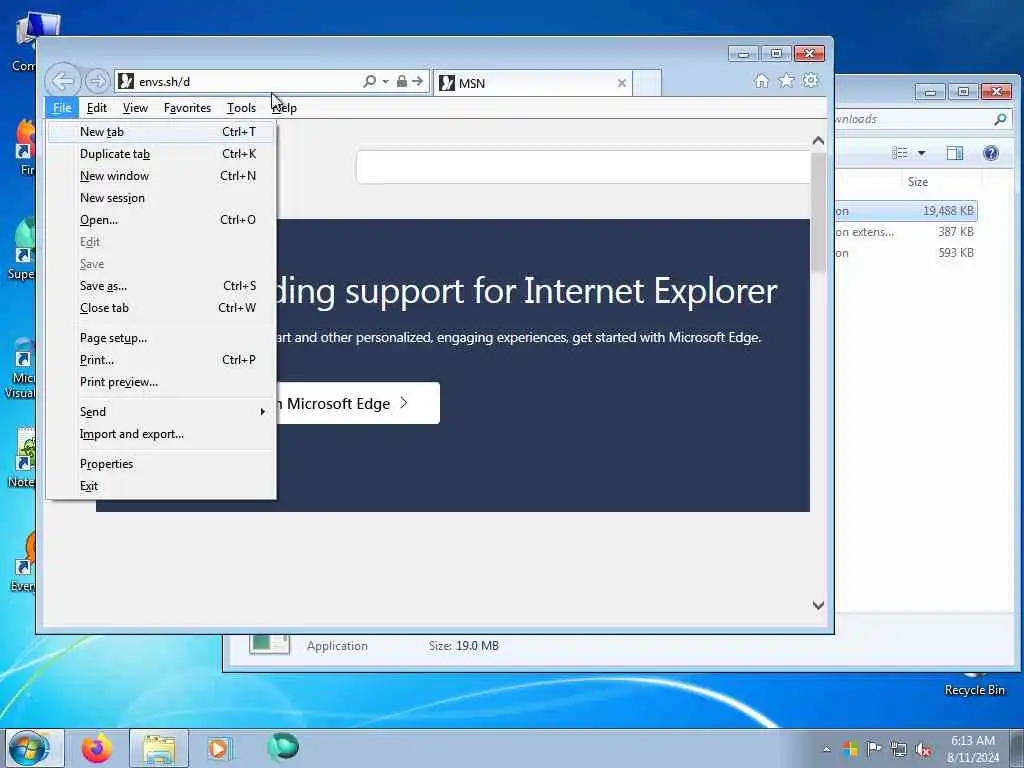
Task: Choose Exit from File menu
Action: 161,486
